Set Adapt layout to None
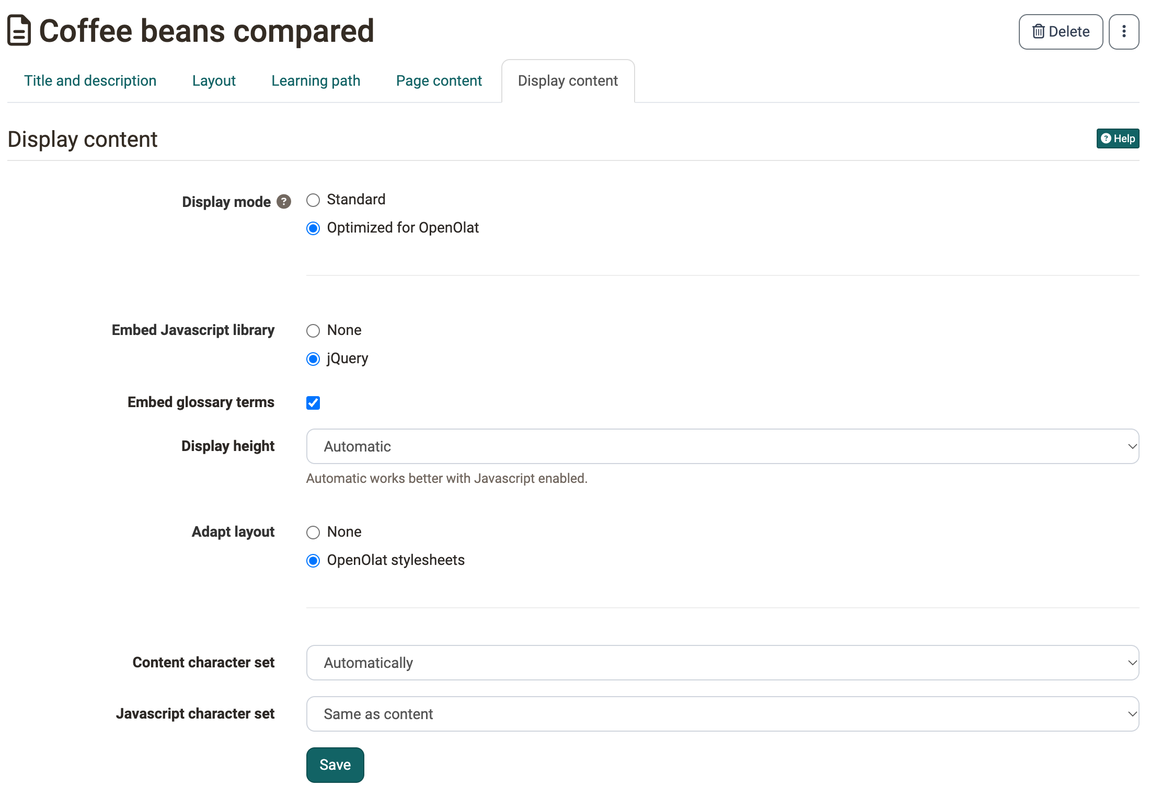Image resolution: width=1150 pixels, height=809 pixels. tap(313, 532)
